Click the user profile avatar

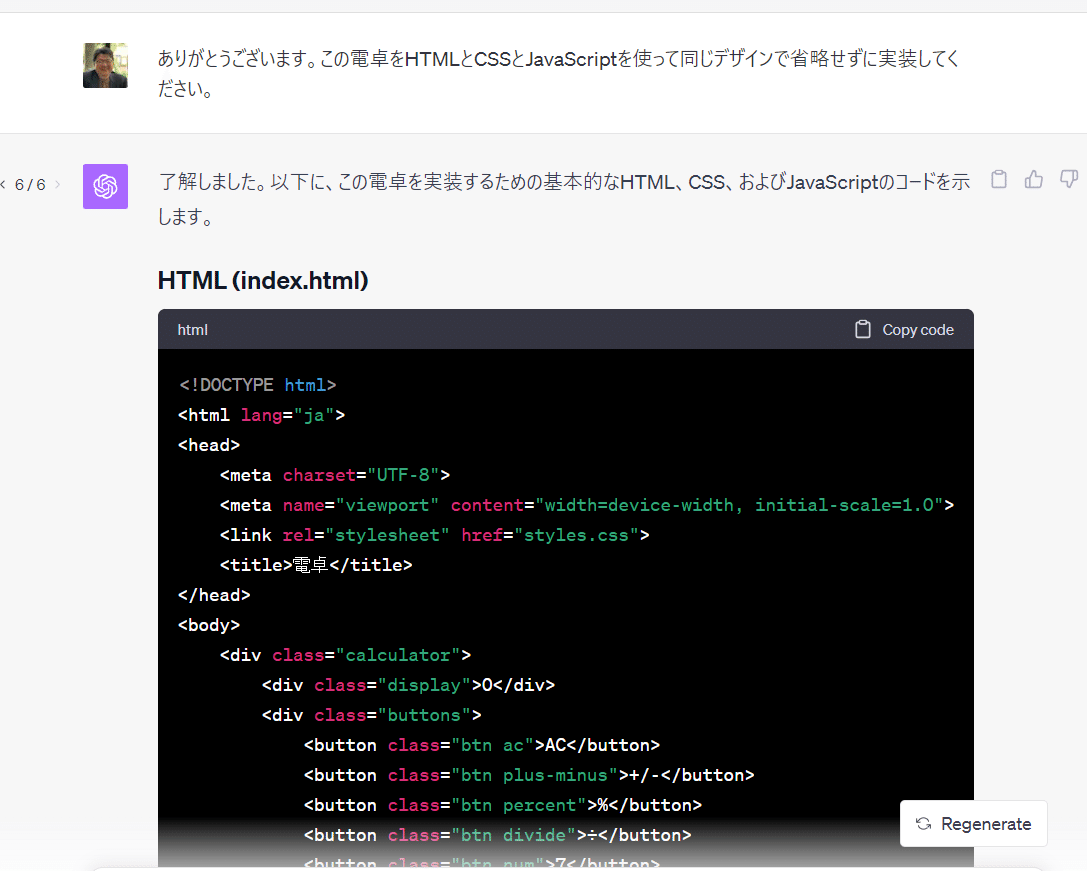pos(105,65)
